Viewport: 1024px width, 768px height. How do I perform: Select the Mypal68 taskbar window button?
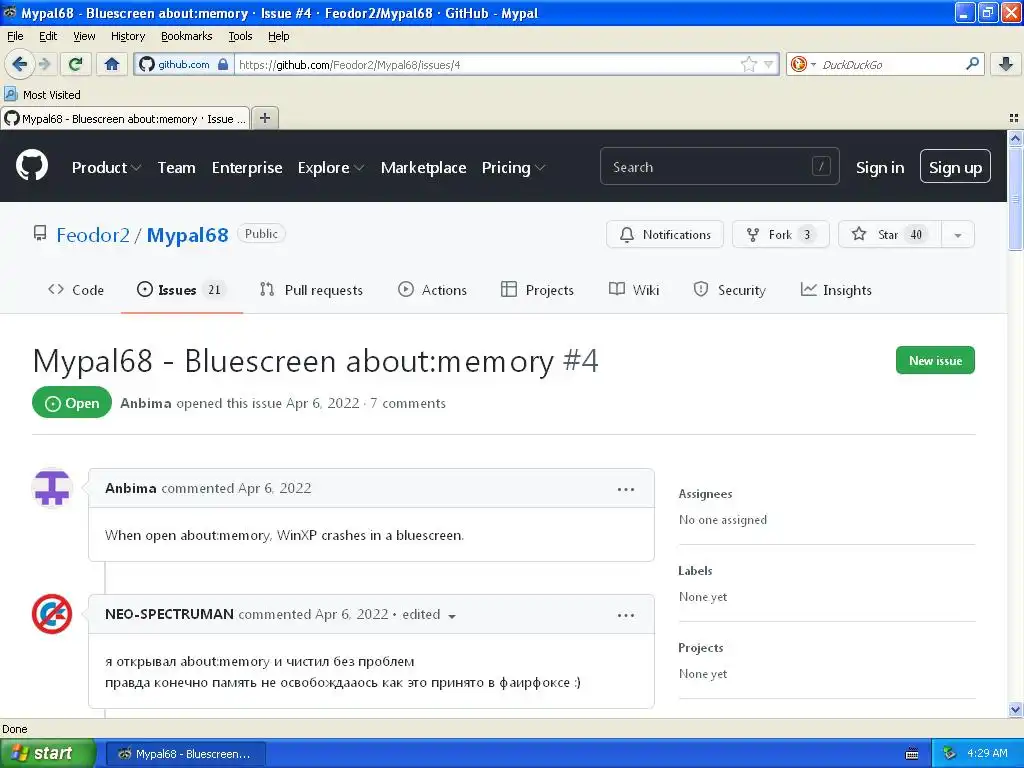185,754
